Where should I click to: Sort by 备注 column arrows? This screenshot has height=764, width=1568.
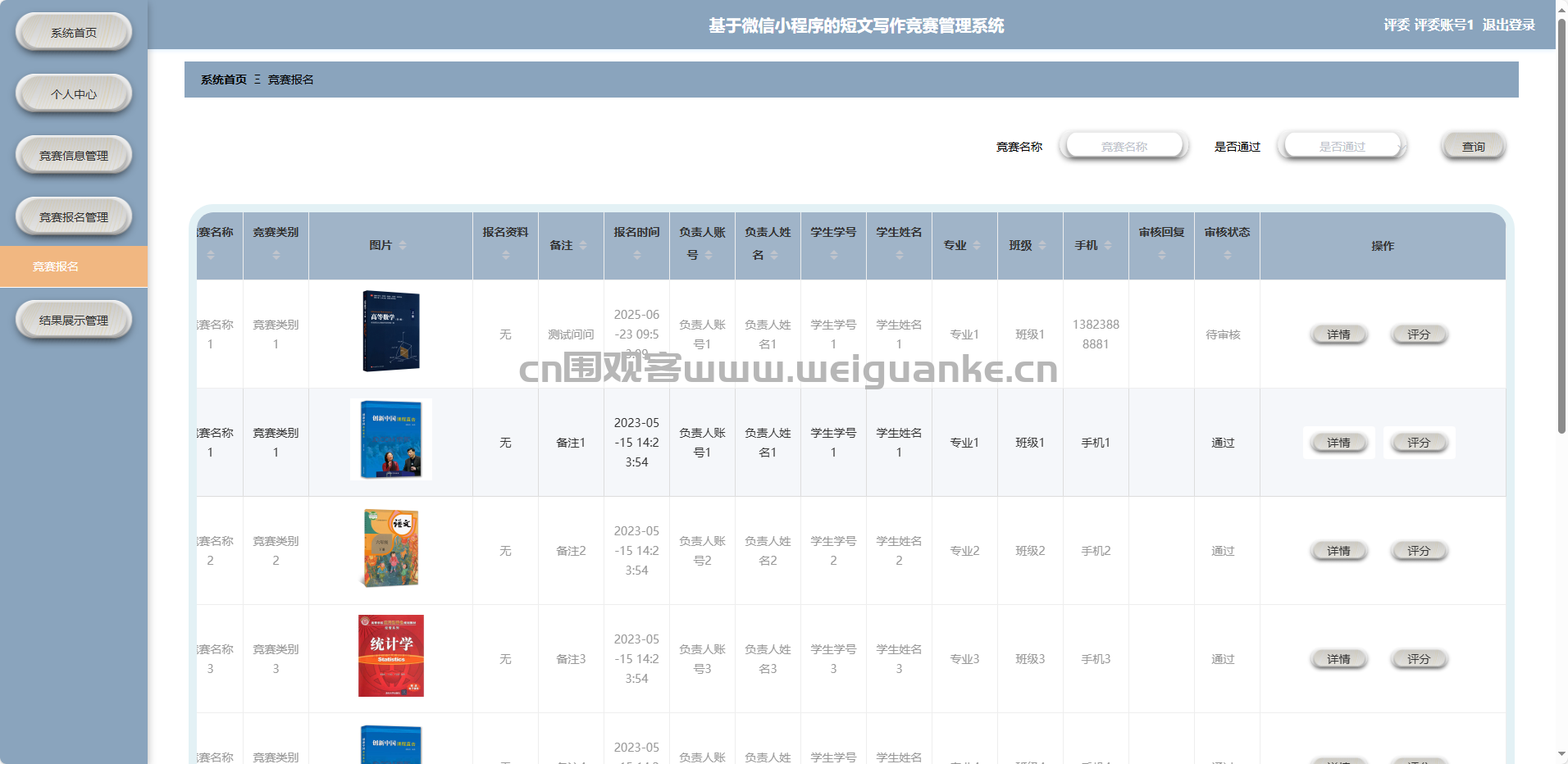coord(583,245)
